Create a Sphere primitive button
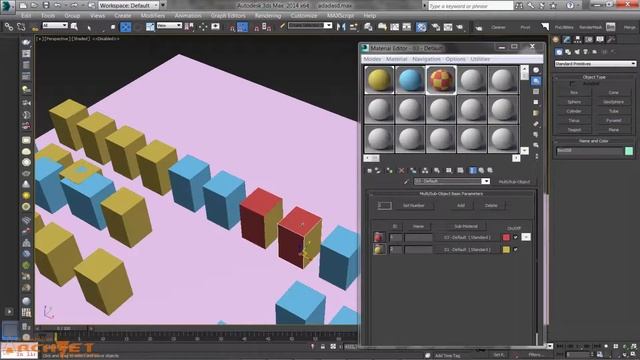The image size is (640, 360). pos(574,102)
